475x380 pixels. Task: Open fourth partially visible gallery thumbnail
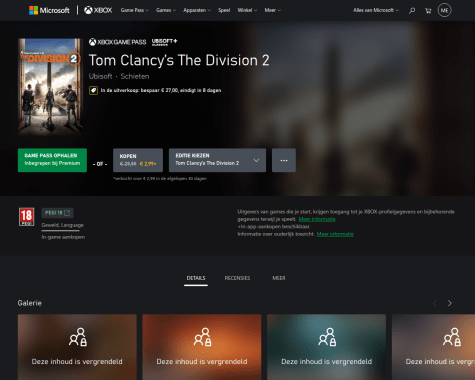coord(434,347)
